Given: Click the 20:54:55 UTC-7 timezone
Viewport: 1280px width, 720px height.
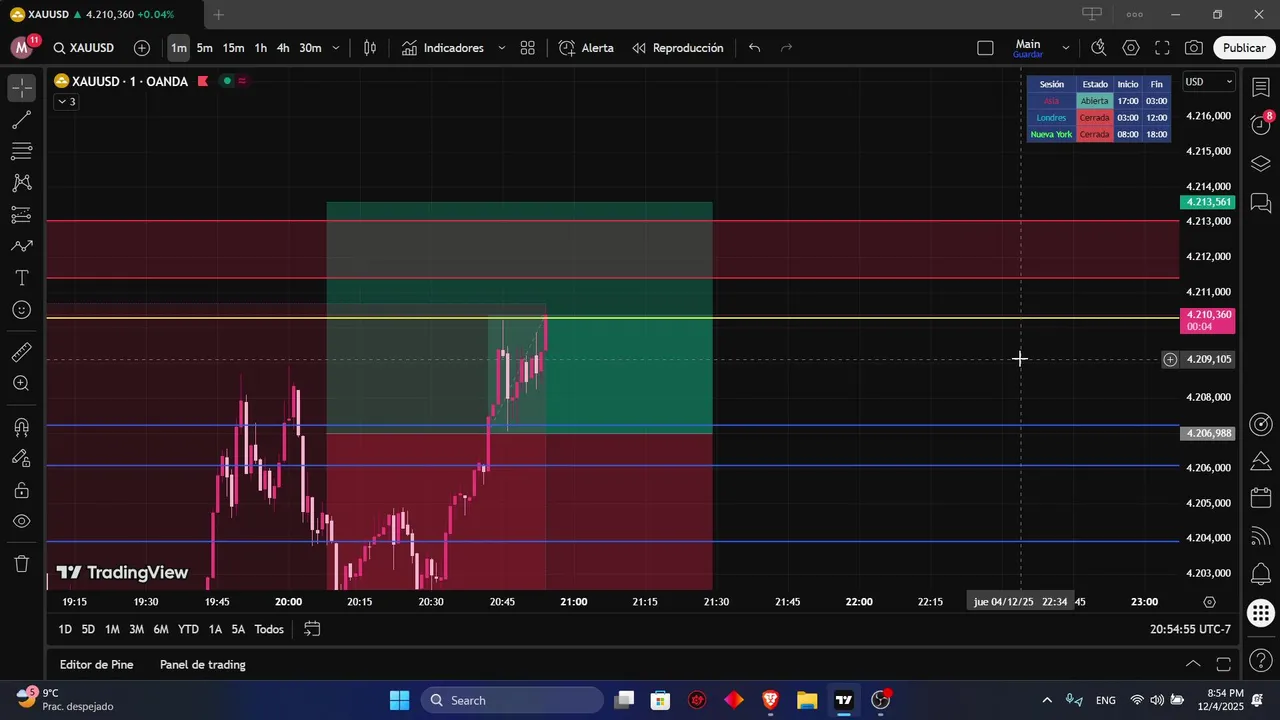Looking at the screenshot, I should point(1190,629).
